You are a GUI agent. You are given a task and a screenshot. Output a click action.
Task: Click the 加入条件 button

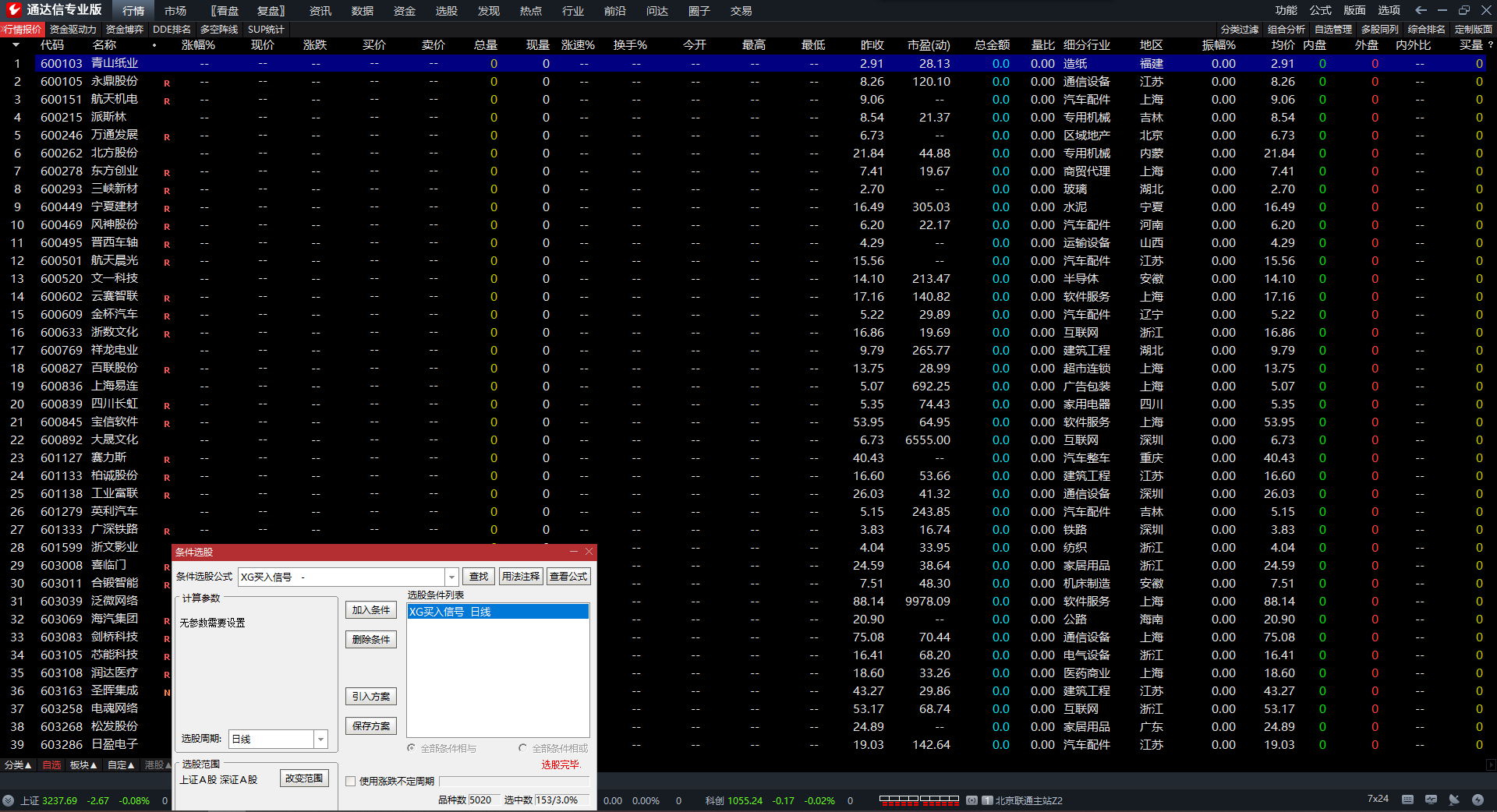371,610
